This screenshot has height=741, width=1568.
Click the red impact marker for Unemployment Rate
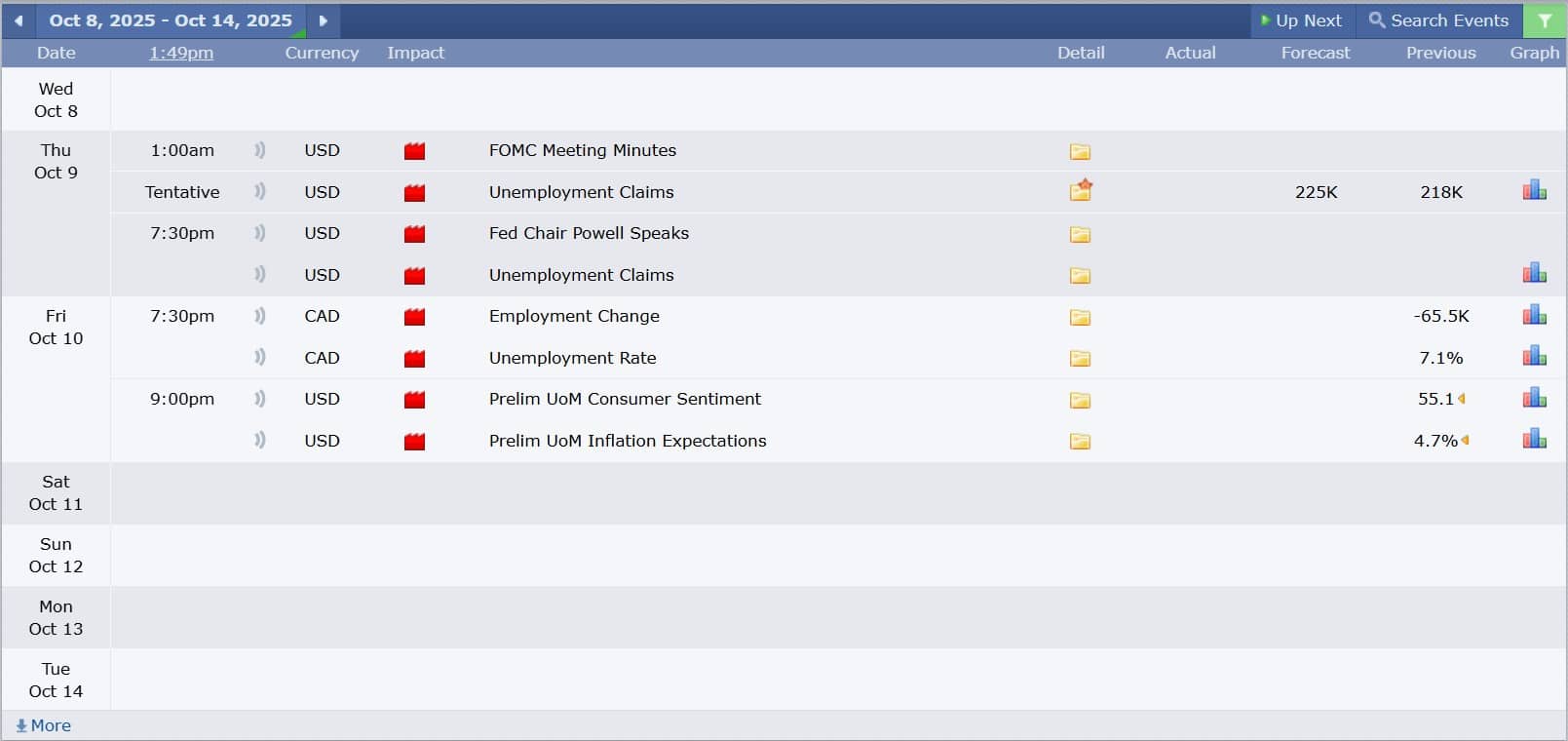click(x=414, y=358)
